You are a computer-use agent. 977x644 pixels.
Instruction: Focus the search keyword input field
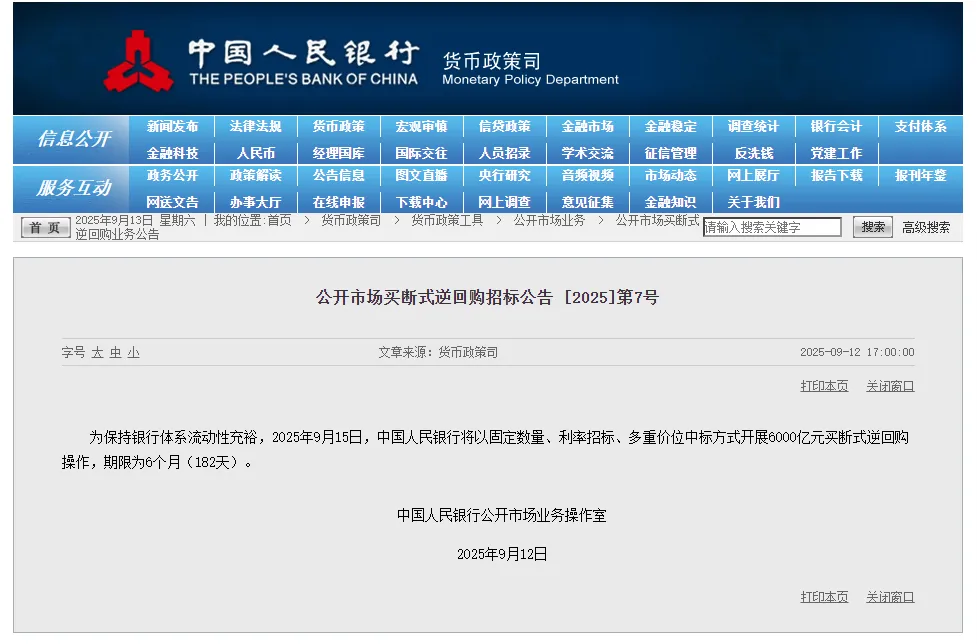pyautogui.click(x=772, y=227)
